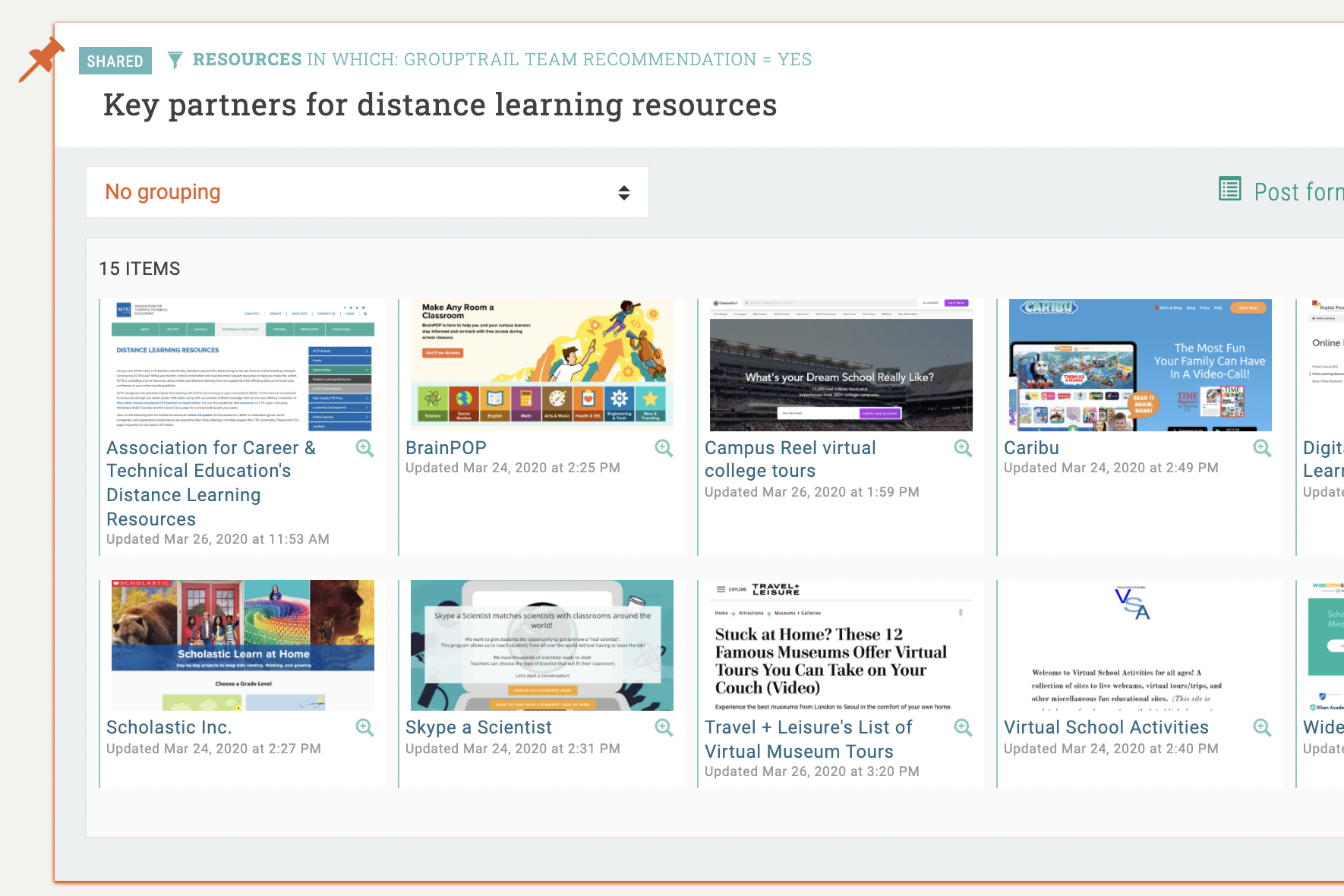This screenshot has width=1344, height=896.
Task: Zoom into the BrainPOP card via magnifier
Action: click(664, 449)
